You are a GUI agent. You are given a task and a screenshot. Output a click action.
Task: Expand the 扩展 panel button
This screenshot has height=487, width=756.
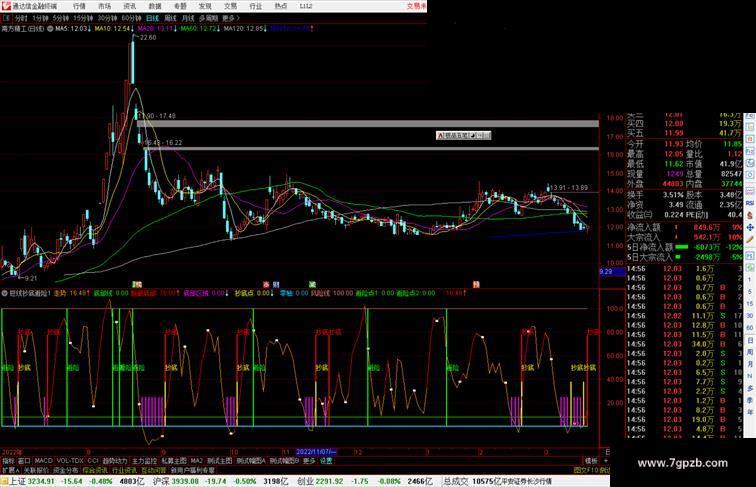(x=10, y=471)
